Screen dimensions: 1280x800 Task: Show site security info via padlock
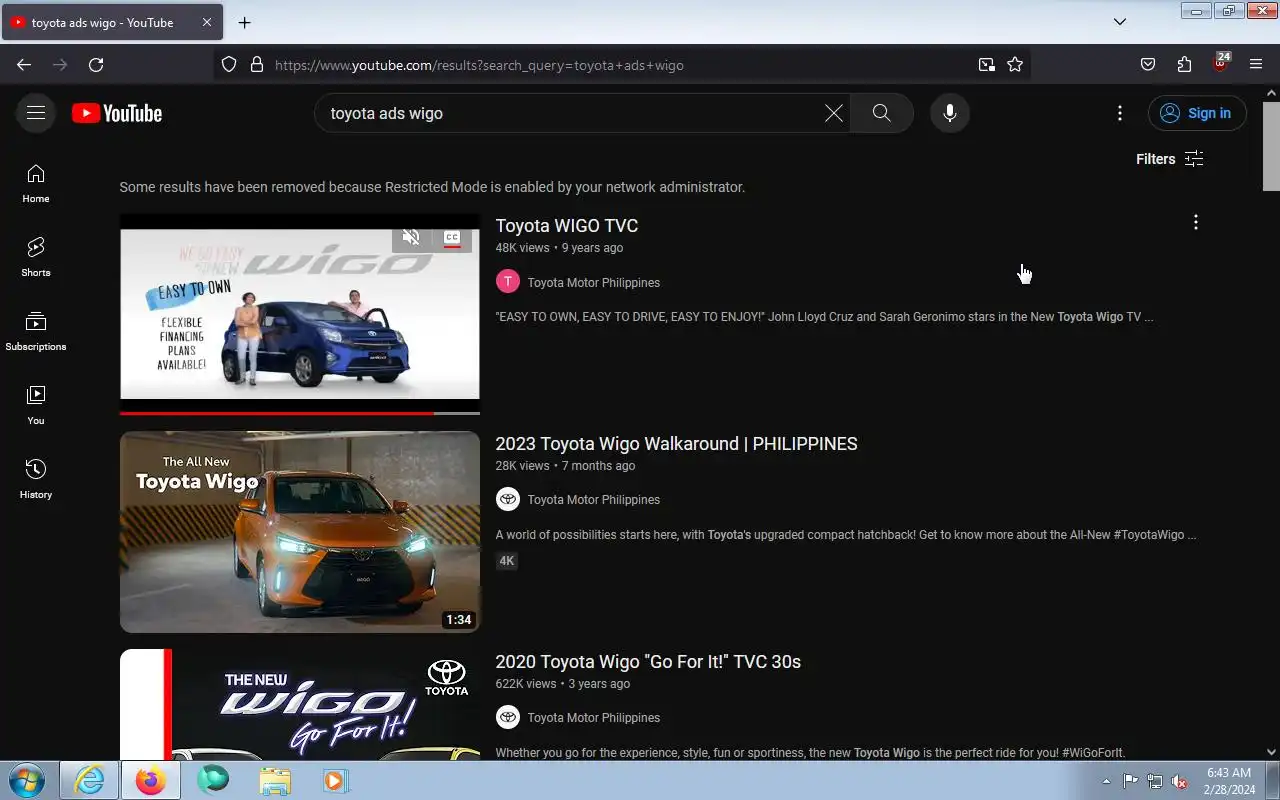pyautogui.click(x=257, y=65)
